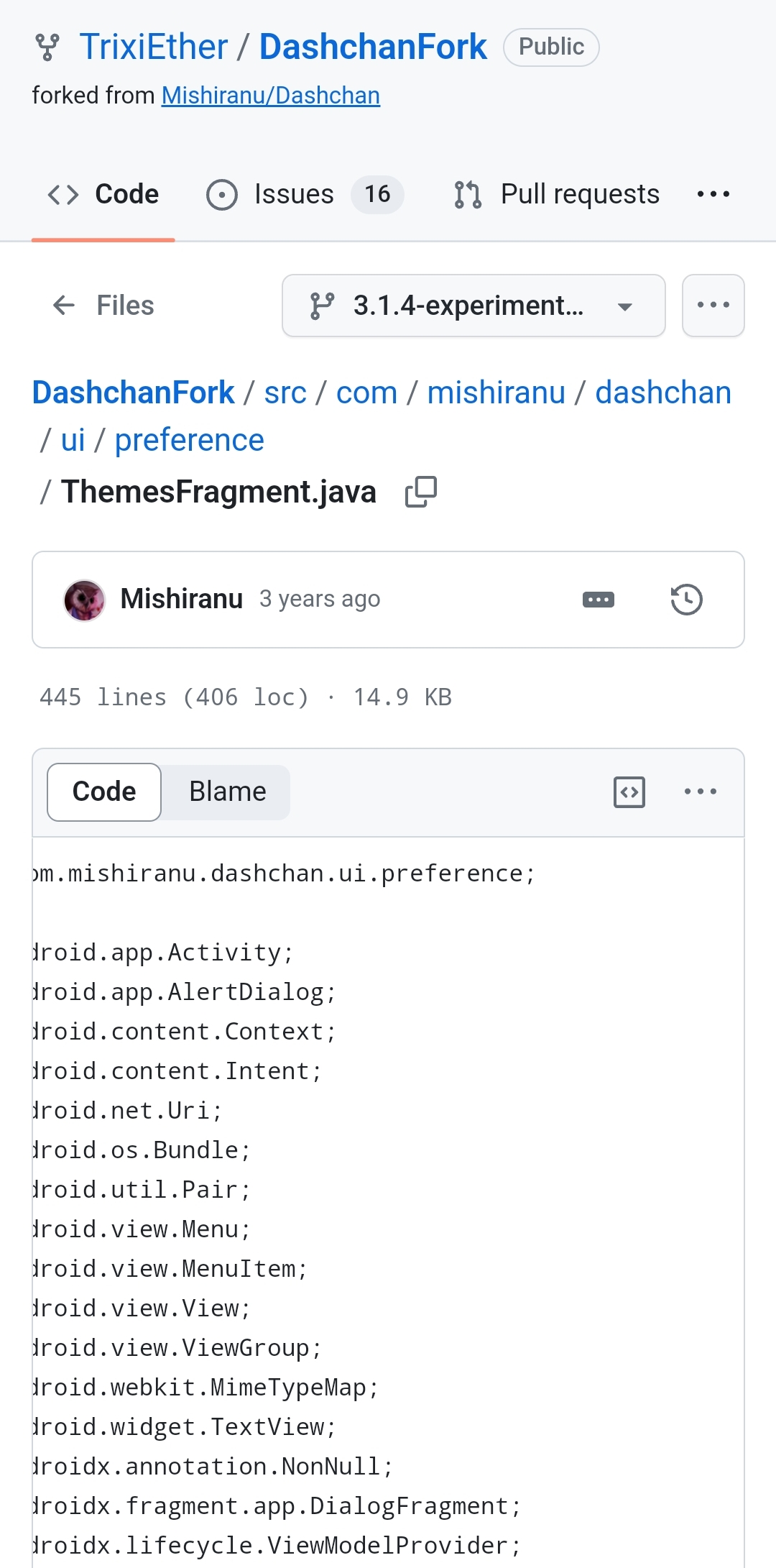Viewport: 776px width, 1568px height.
Task: Select the repository Code tab
Action: 103,194
